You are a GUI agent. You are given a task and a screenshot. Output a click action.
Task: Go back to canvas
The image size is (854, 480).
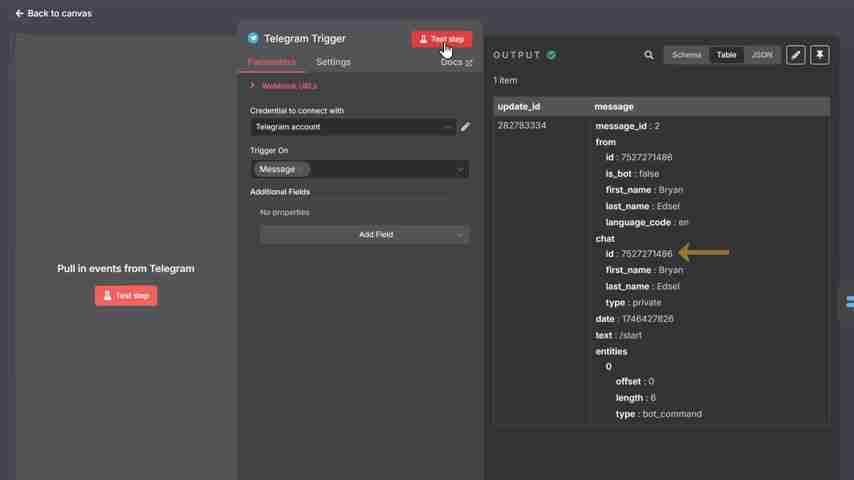tap(54, 13)
